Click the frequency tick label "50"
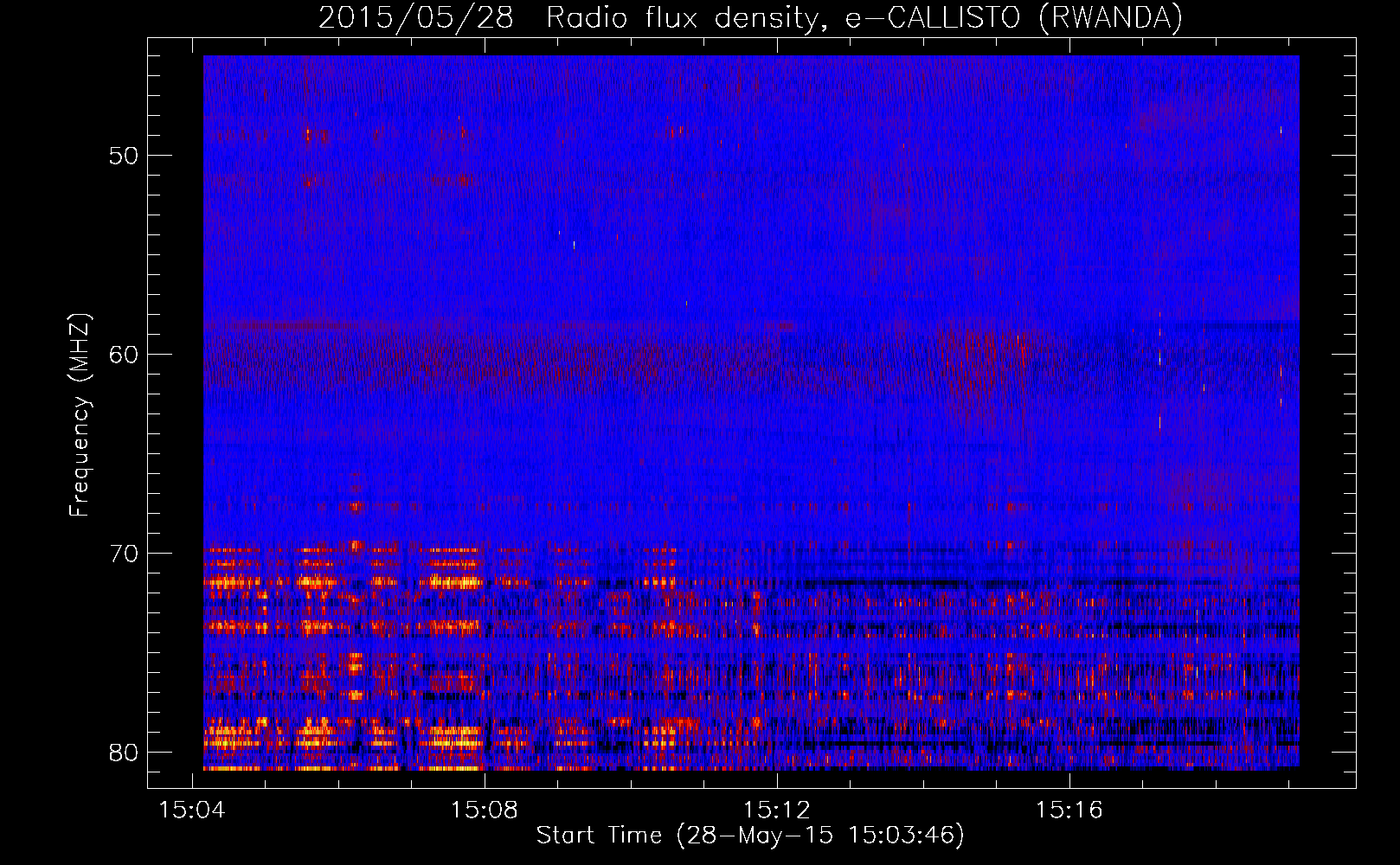The width and height of the screenshot is (1400, 865). (x=124, y=156)
